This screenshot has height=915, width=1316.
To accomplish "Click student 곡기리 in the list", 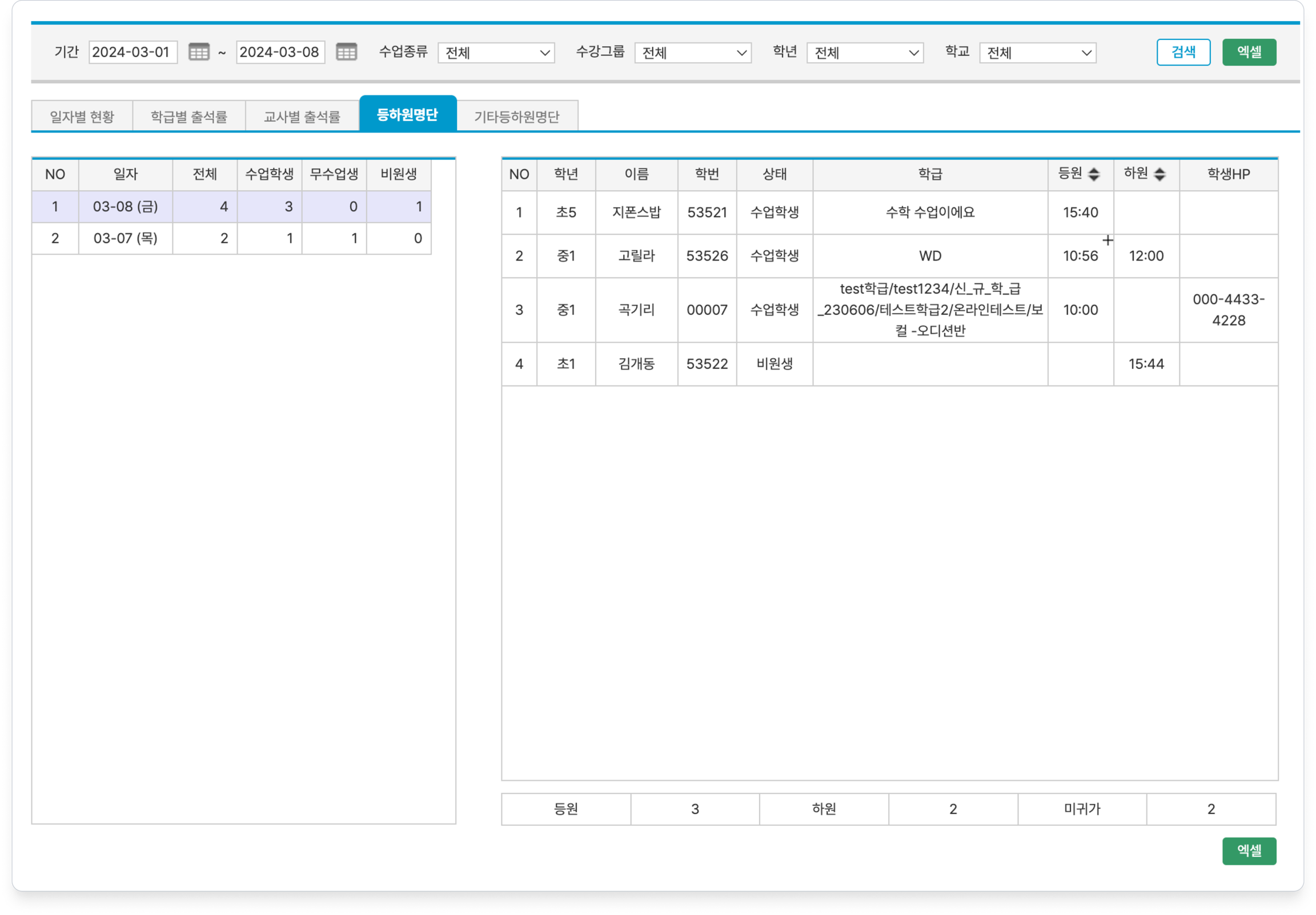I will tap(636, 310).
